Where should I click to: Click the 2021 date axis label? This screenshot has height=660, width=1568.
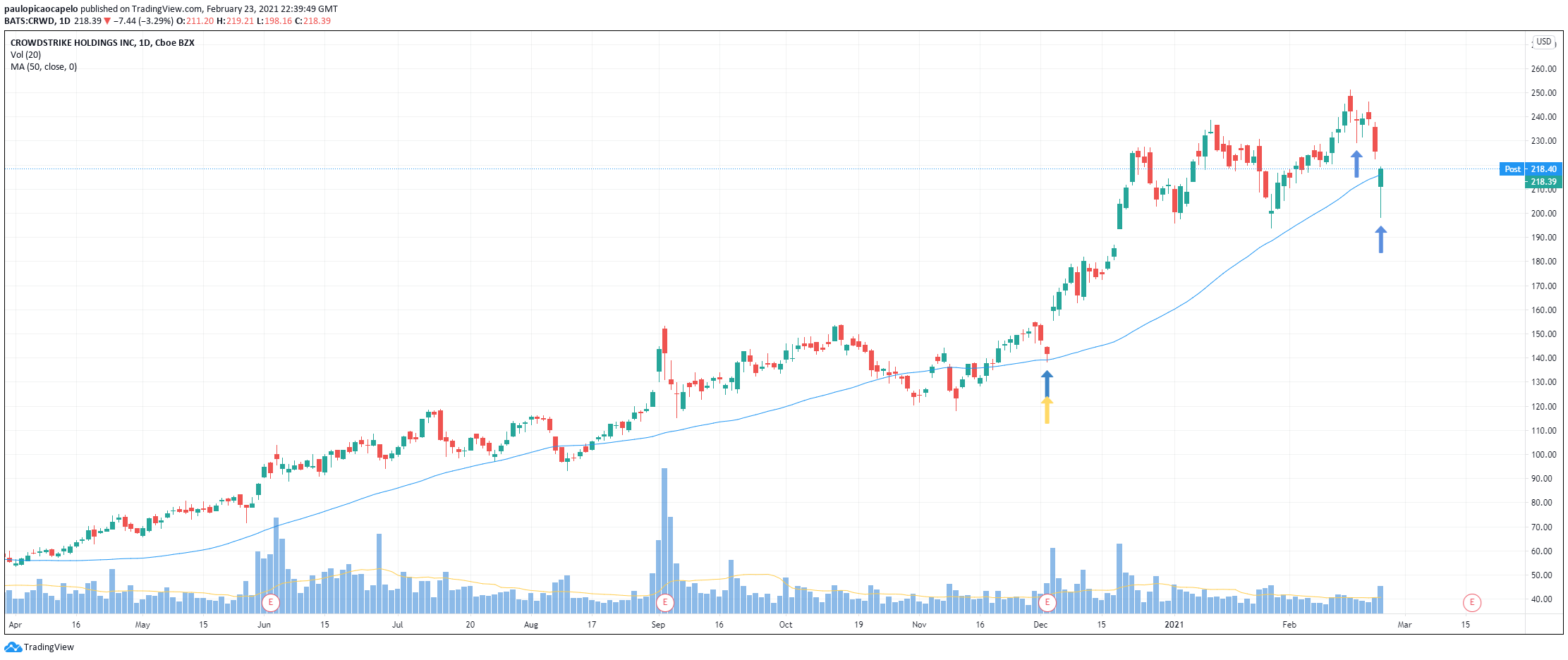(x=1174, y=625)
